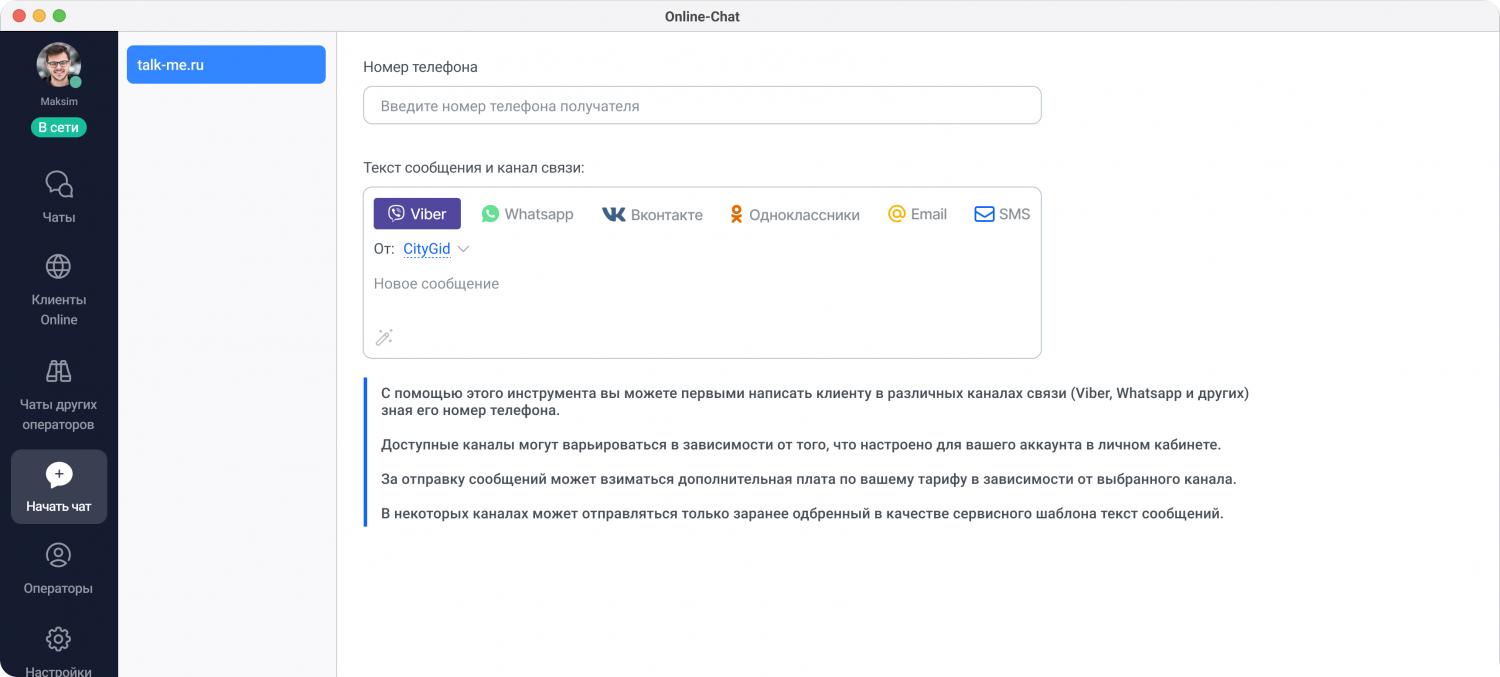The width and height of the screenshot is (1500, 677).
Task: Expand the CityGid sender dropdown arrow
Action: (x=463, y=249)
